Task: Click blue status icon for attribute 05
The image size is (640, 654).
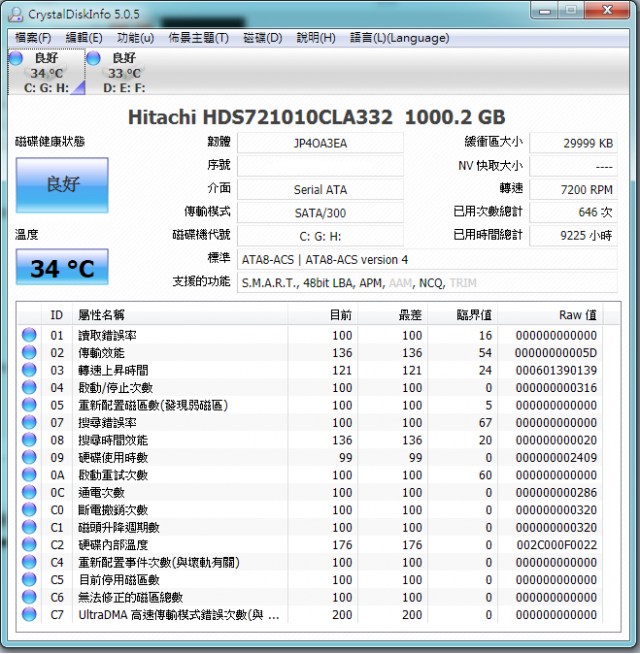Action: [29, 405]
